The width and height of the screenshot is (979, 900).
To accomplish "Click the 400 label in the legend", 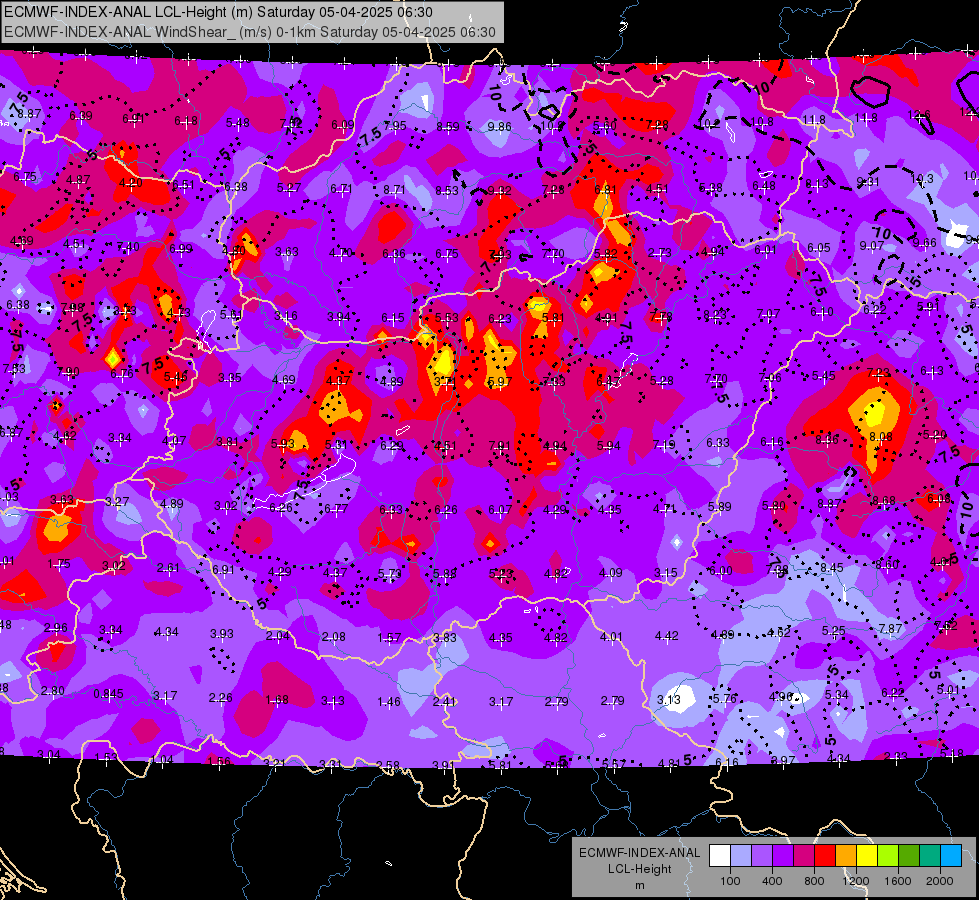I will pyautogui.click(x=772, y=881).
